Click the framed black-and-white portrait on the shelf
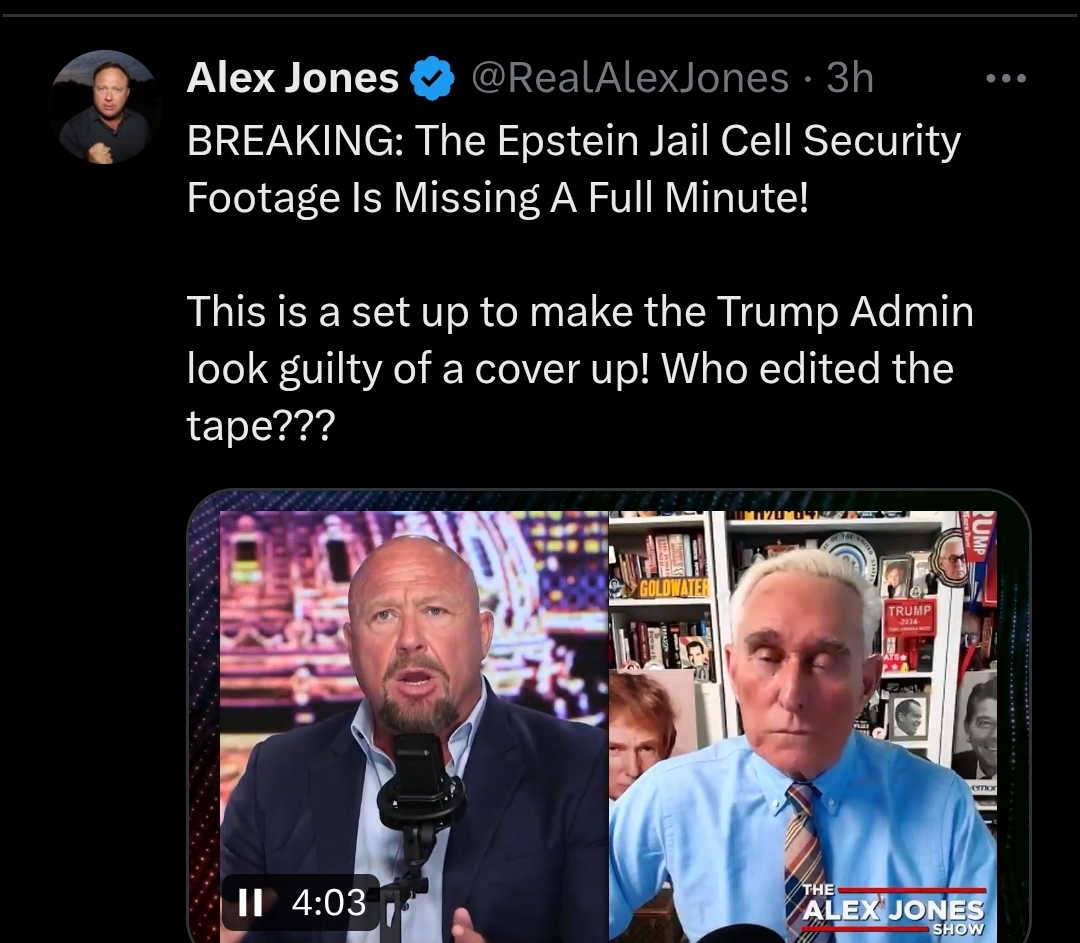This screenshot has width=1080, height=943. [906, 718]
